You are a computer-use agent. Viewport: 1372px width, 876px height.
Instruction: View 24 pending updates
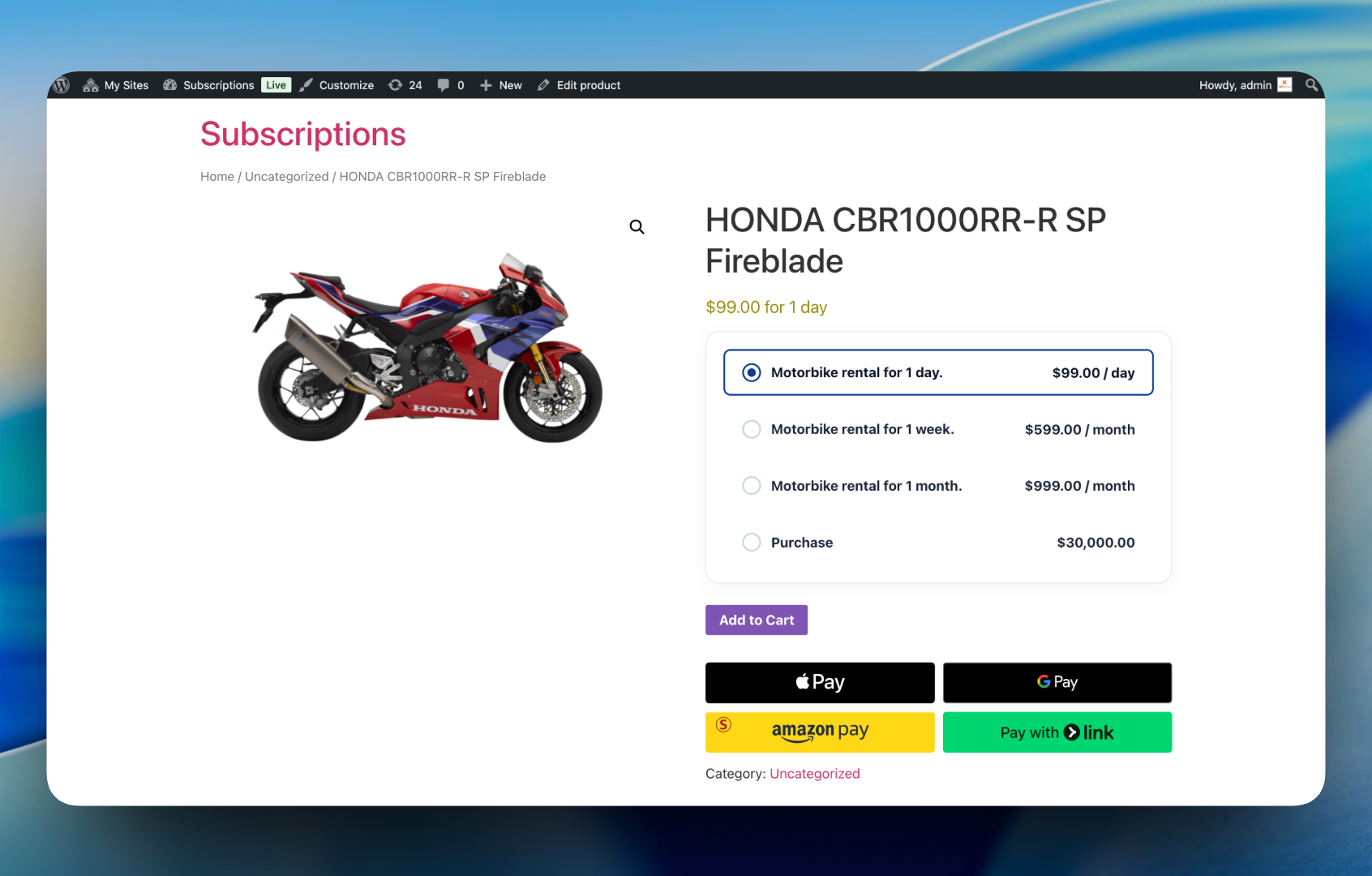click(405, 85)
